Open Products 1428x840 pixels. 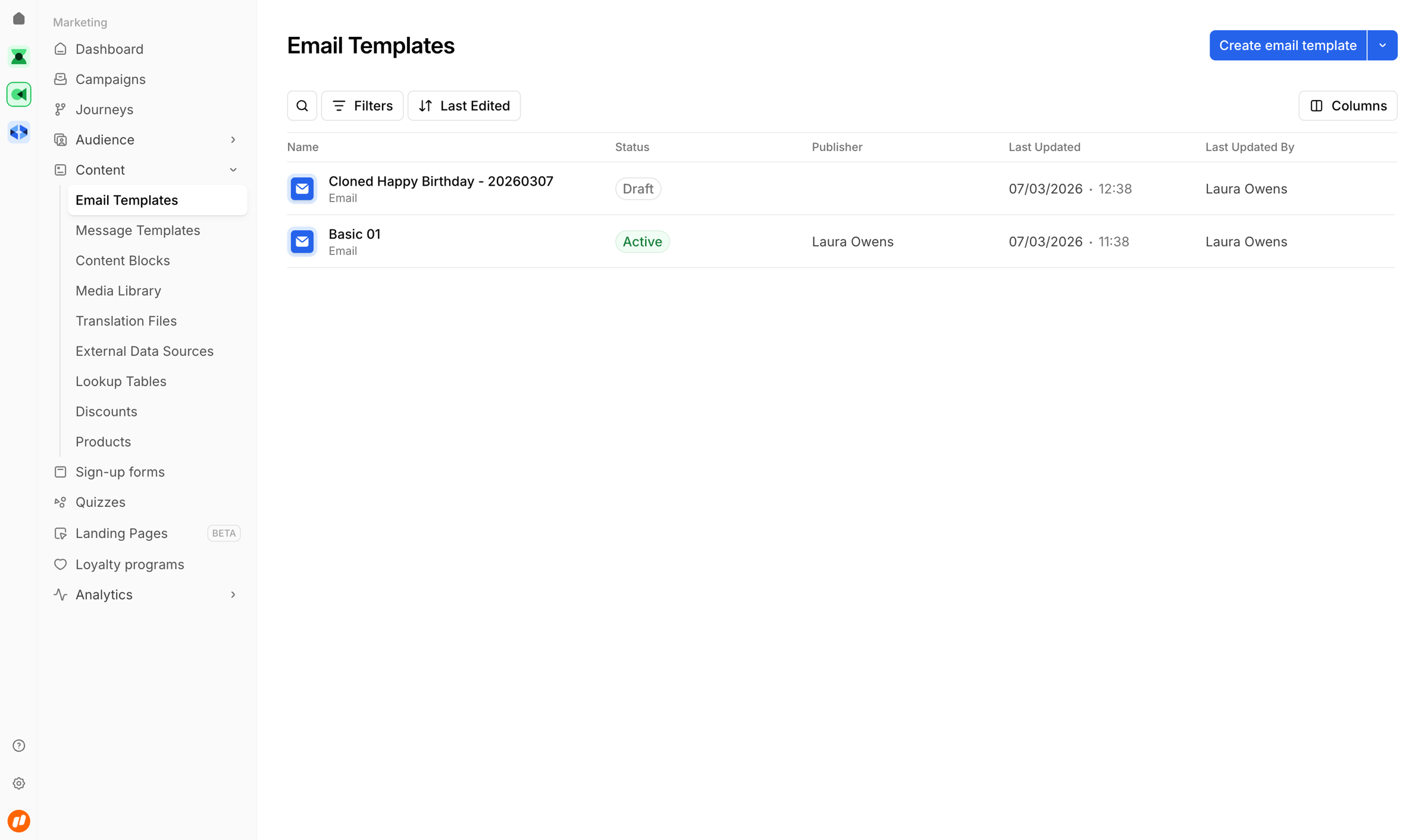pos(103,442)
